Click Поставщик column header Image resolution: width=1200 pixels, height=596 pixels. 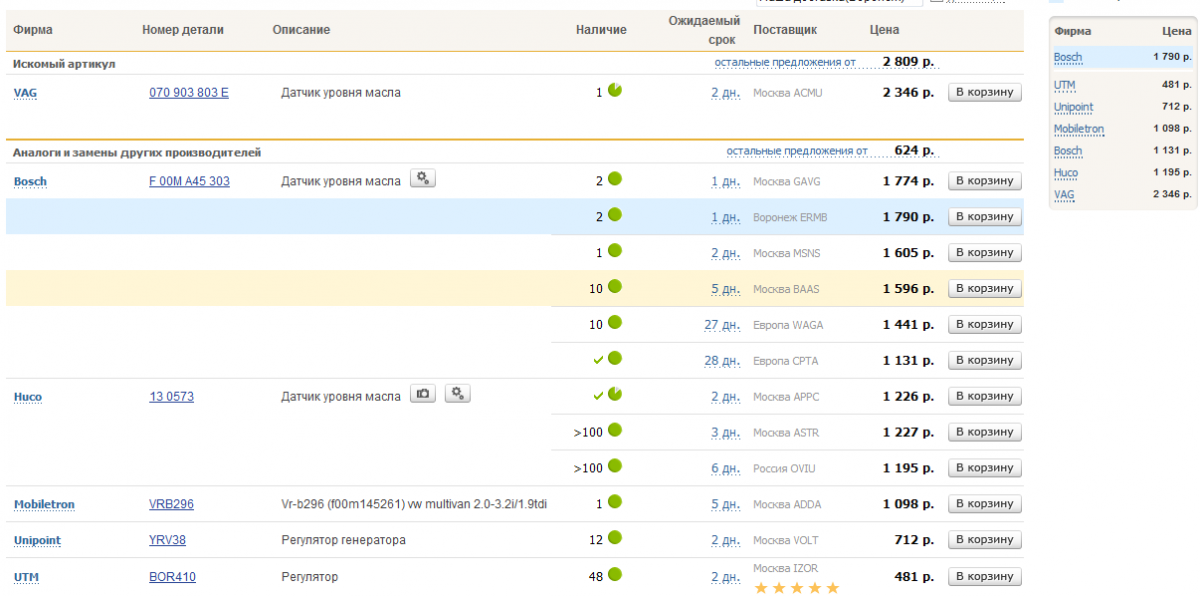click(x=785, y=30)
